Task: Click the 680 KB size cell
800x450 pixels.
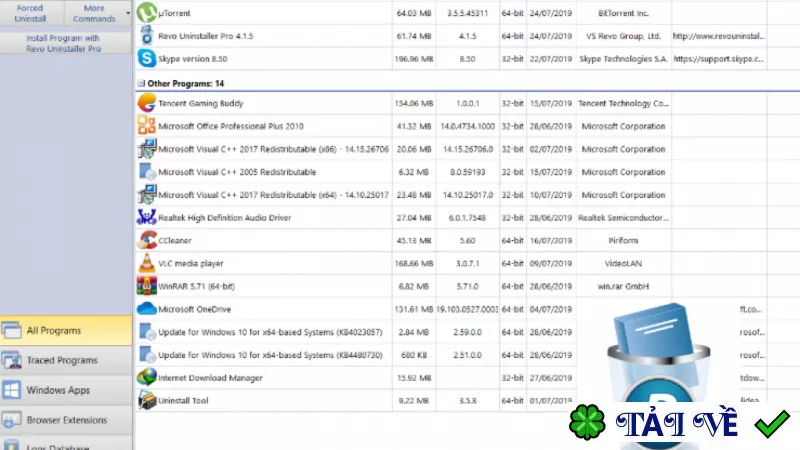Action: coord(414,355)
